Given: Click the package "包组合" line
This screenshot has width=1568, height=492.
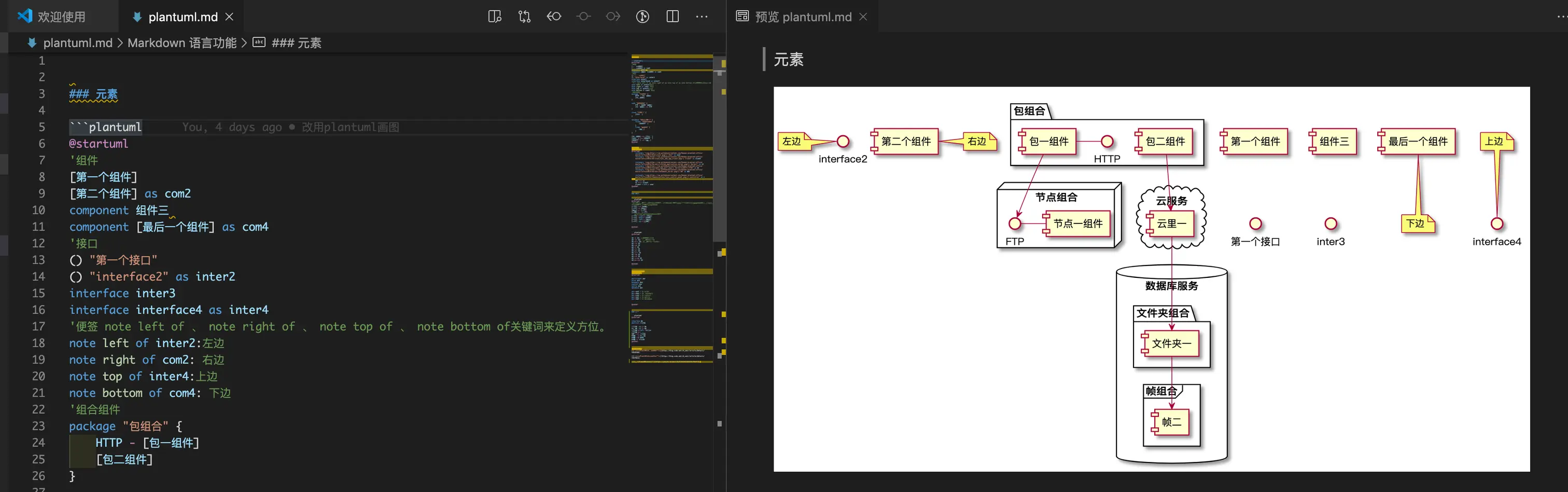Looking at the screenshot, I should tap(125, 426).
